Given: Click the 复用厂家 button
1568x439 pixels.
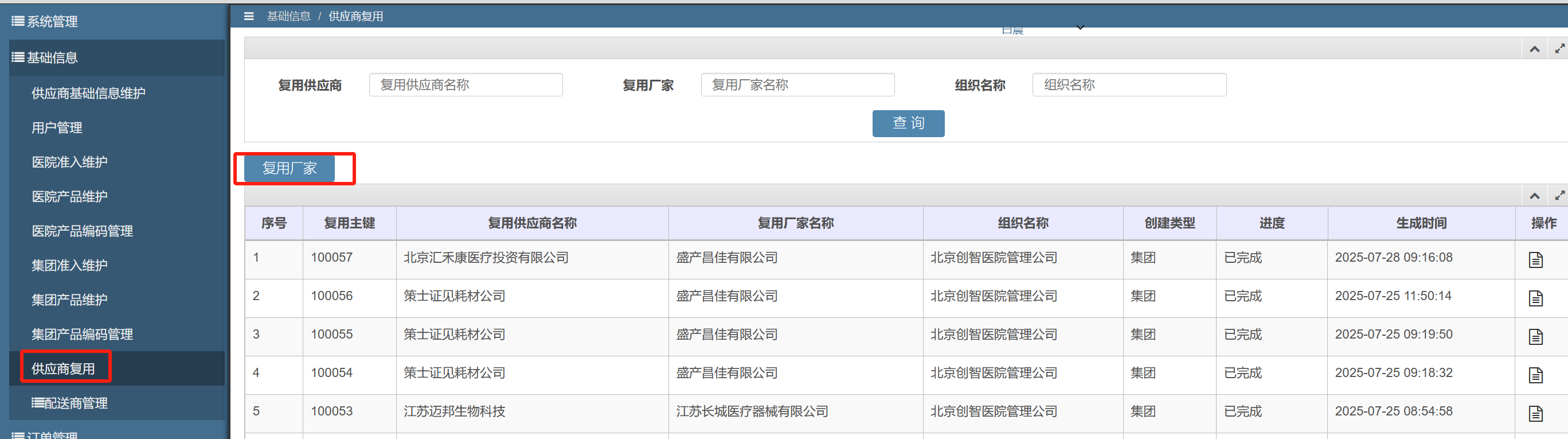Looking at the screenshot, I should click(x=289, y=169).
